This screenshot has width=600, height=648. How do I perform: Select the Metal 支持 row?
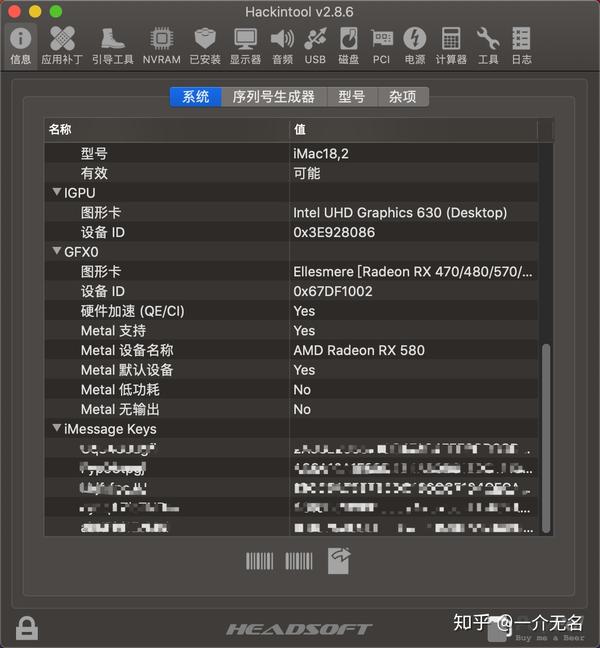point(291,331)
